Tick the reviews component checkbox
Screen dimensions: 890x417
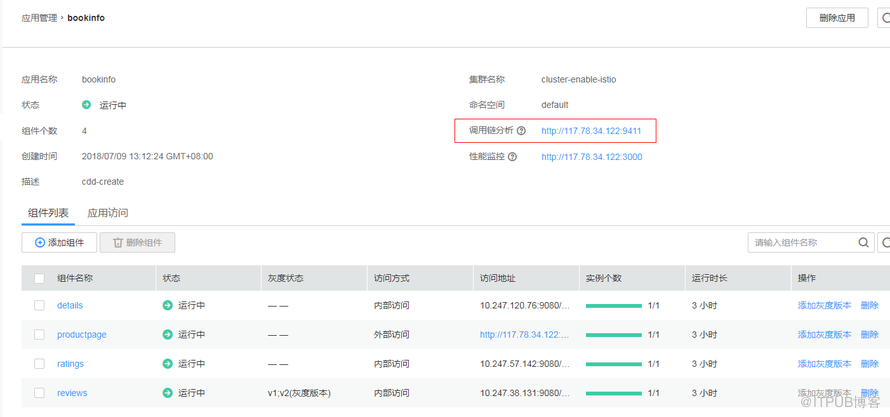click(x=39, y=393)
